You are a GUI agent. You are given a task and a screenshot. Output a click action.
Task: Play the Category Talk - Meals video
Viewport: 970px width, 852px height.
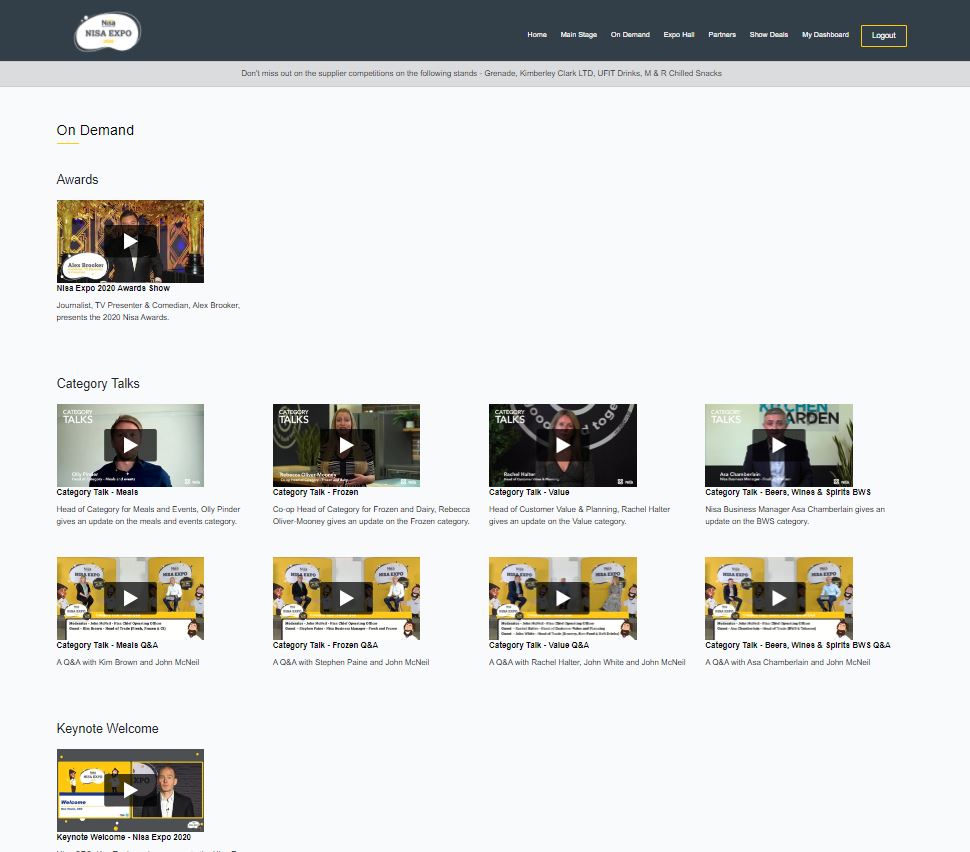pos(130,445)
